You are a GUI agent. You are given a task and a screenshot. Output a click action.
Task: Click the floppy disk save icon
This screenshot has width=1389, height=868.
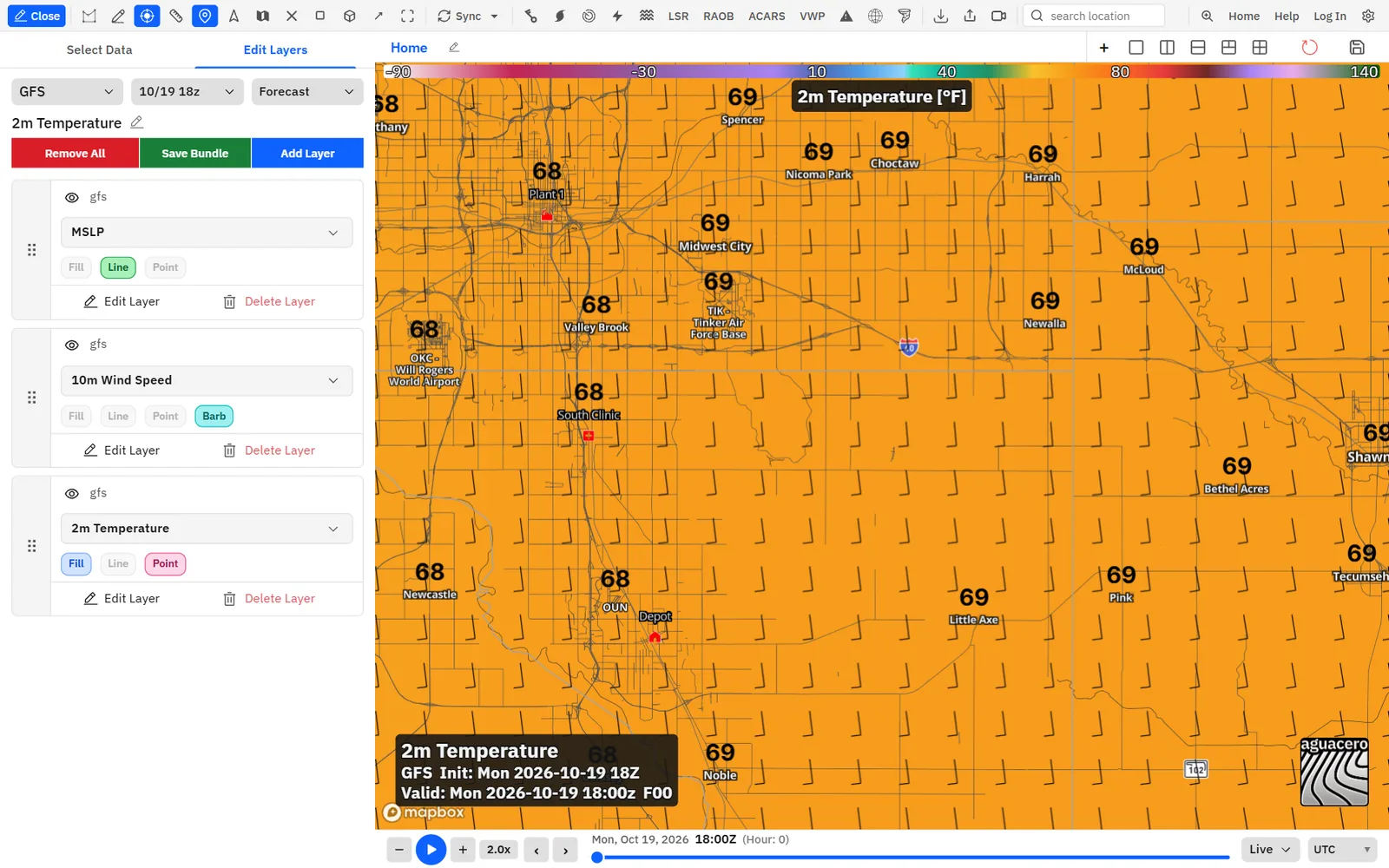pos(1357,48)
